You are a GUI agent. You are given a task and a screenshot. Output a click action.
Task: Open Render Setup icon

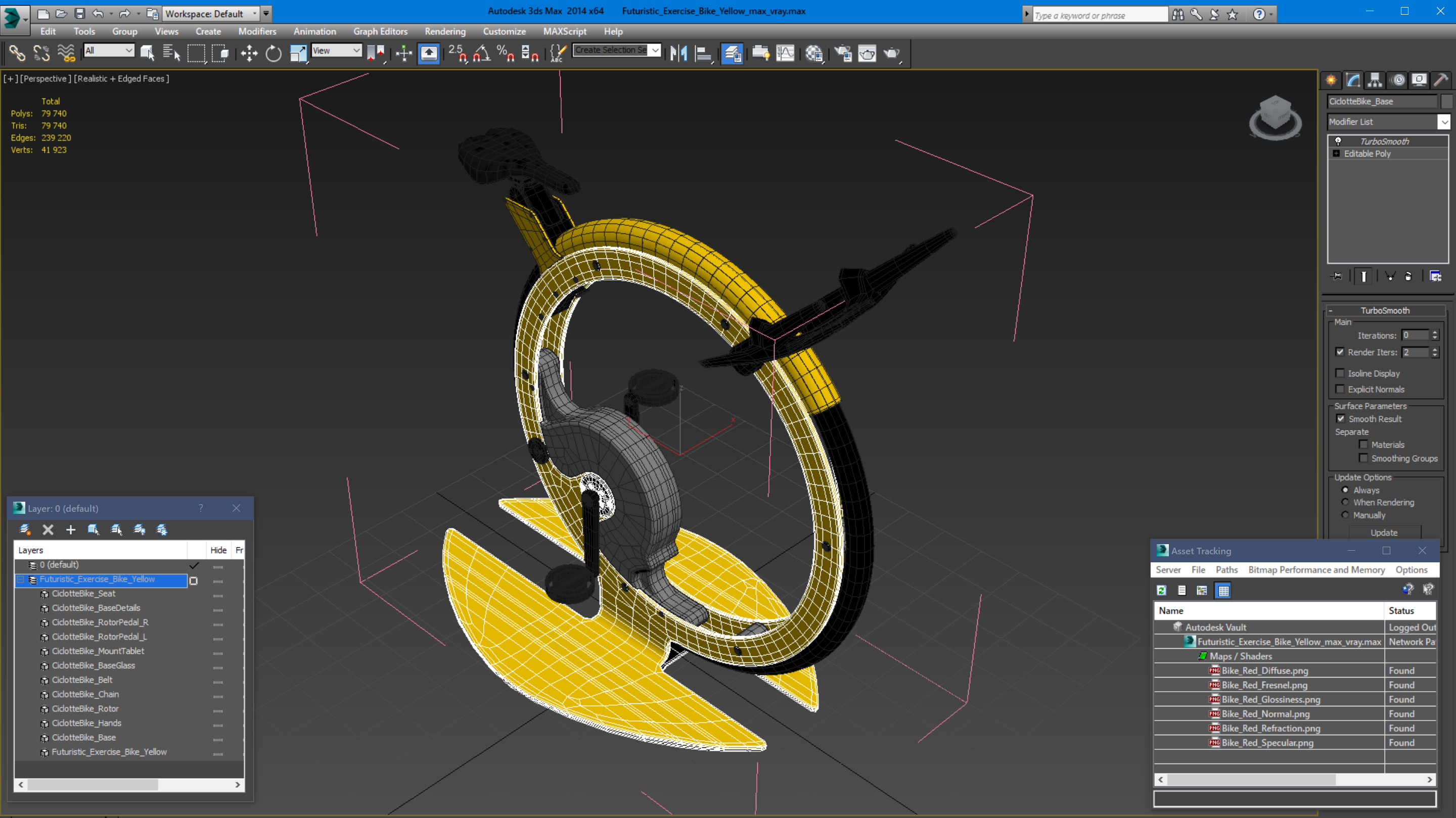(843, 53)
